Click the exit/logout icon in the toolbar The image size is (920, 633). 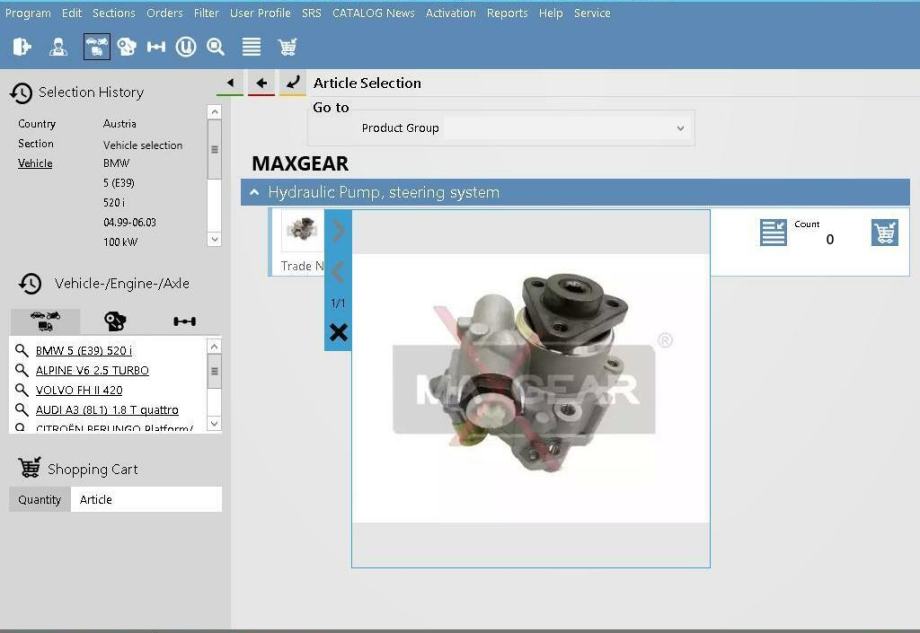[22, 47]
